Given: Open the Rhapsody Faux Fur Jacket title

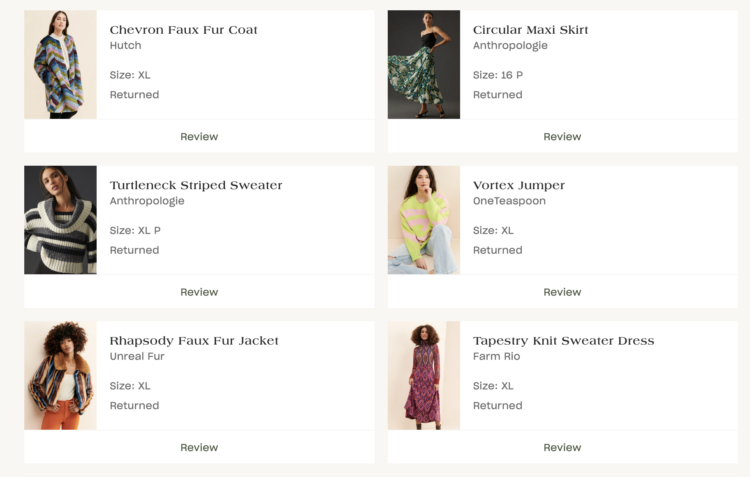Looking at the screenshot, I should [194, 341].
